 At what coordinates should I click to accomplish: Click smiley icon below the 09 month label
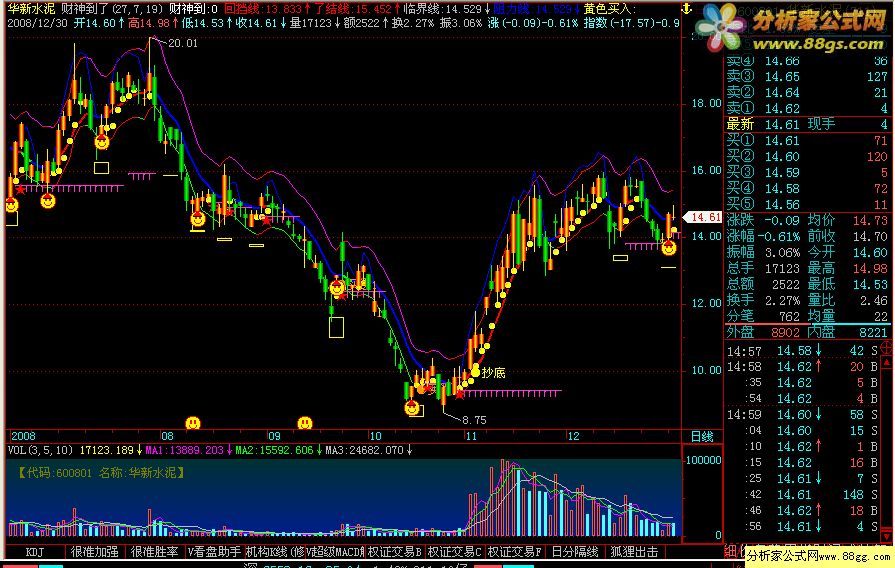click(x=305, y=423)
